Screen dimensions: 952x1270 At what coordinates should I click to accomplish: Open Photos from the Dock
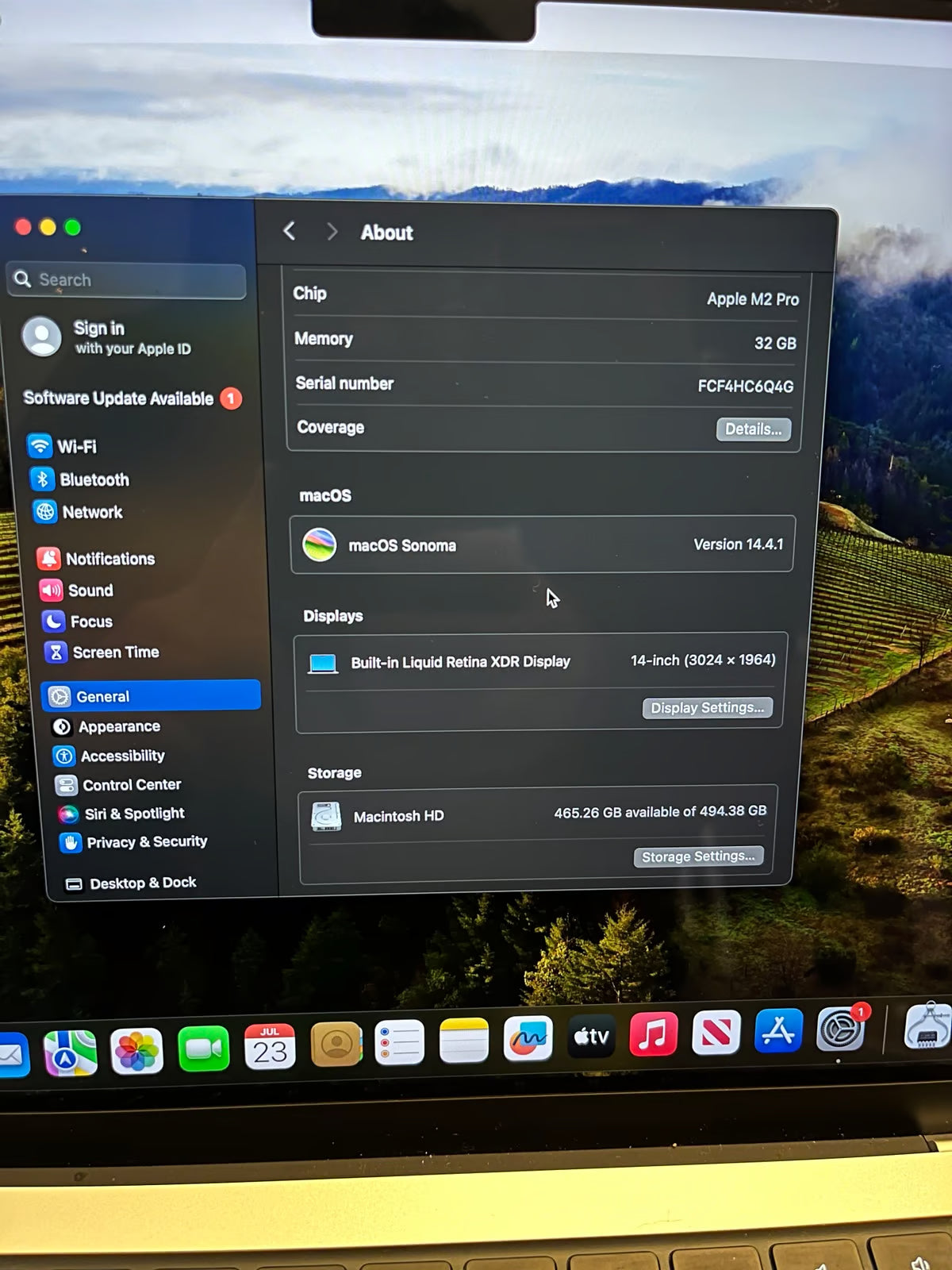click(x=136, y=1052)
